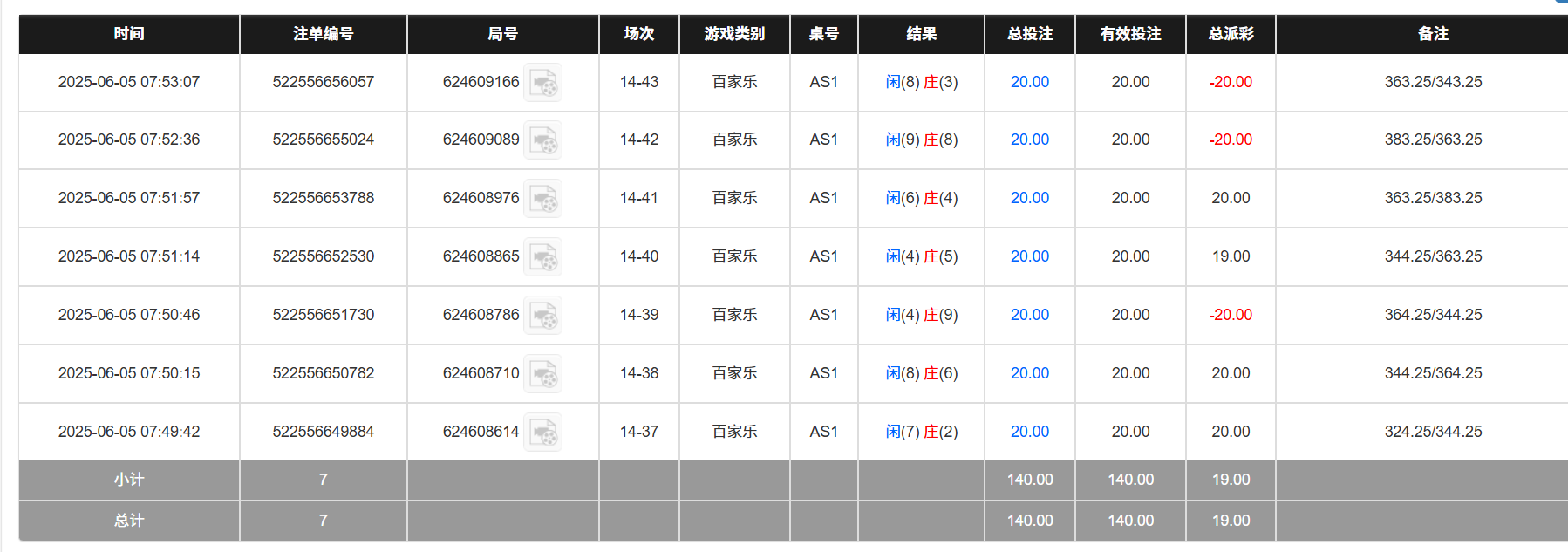Click the 时间 column header
This screenshot has height=552, width=1568.
[129, 34]
